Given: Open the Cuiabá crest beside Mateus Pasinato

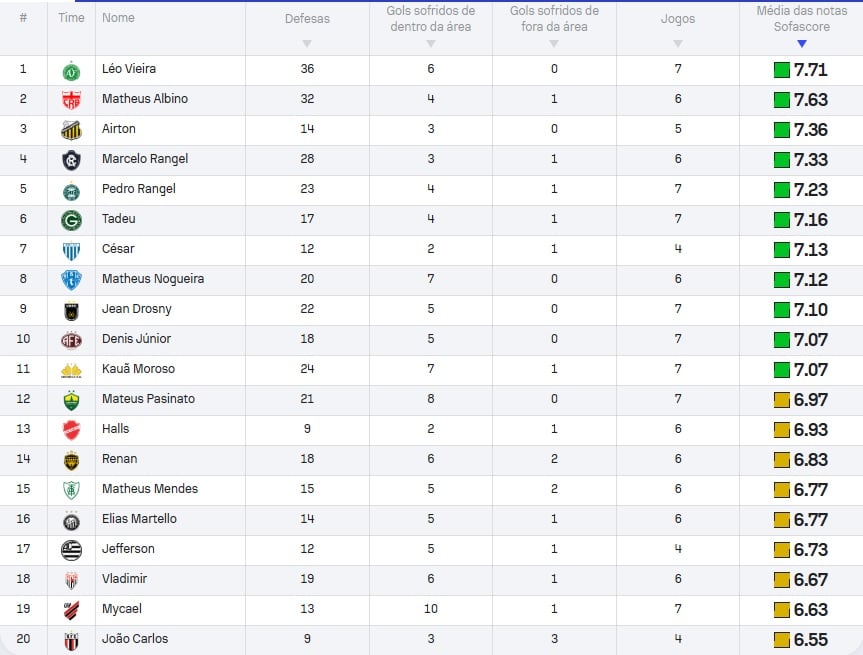Looking at the screenshot, I should coord(71,400).
